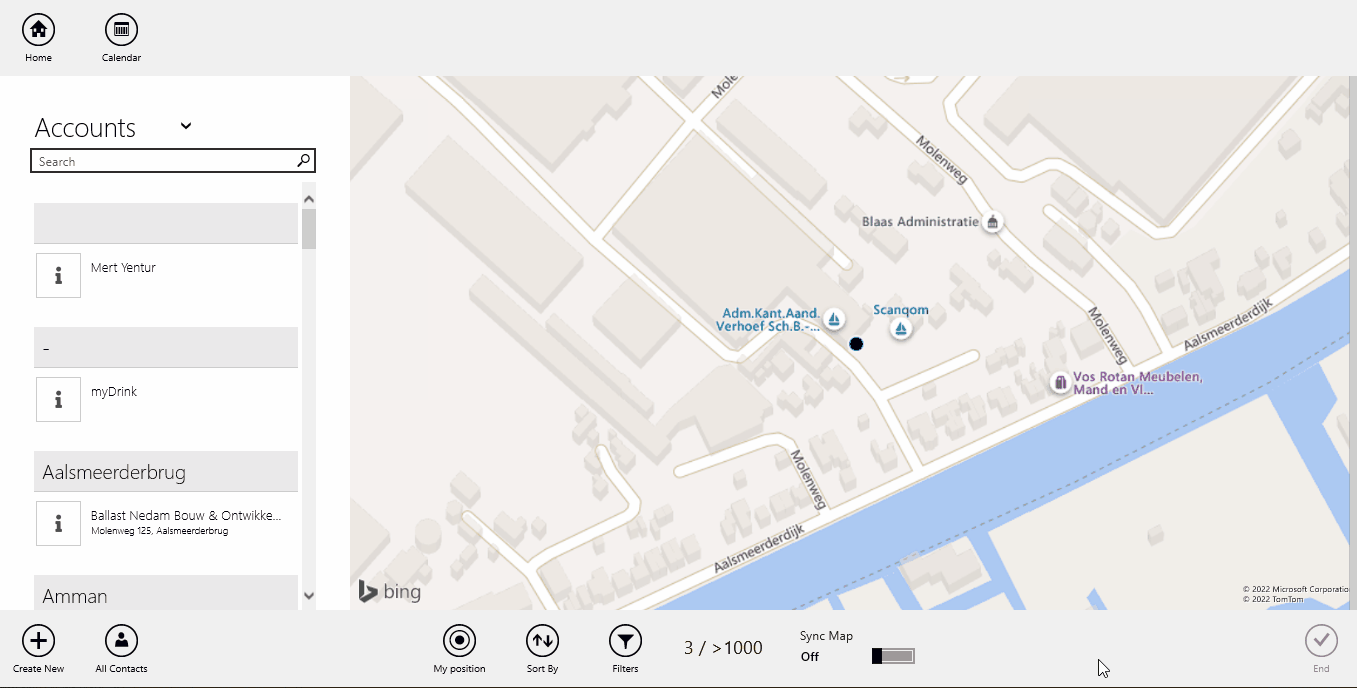Select the Ballast Nedam Bouw account
Image resolution: width=1357 pixels, height=688 pixels.
tap(186, 522)
